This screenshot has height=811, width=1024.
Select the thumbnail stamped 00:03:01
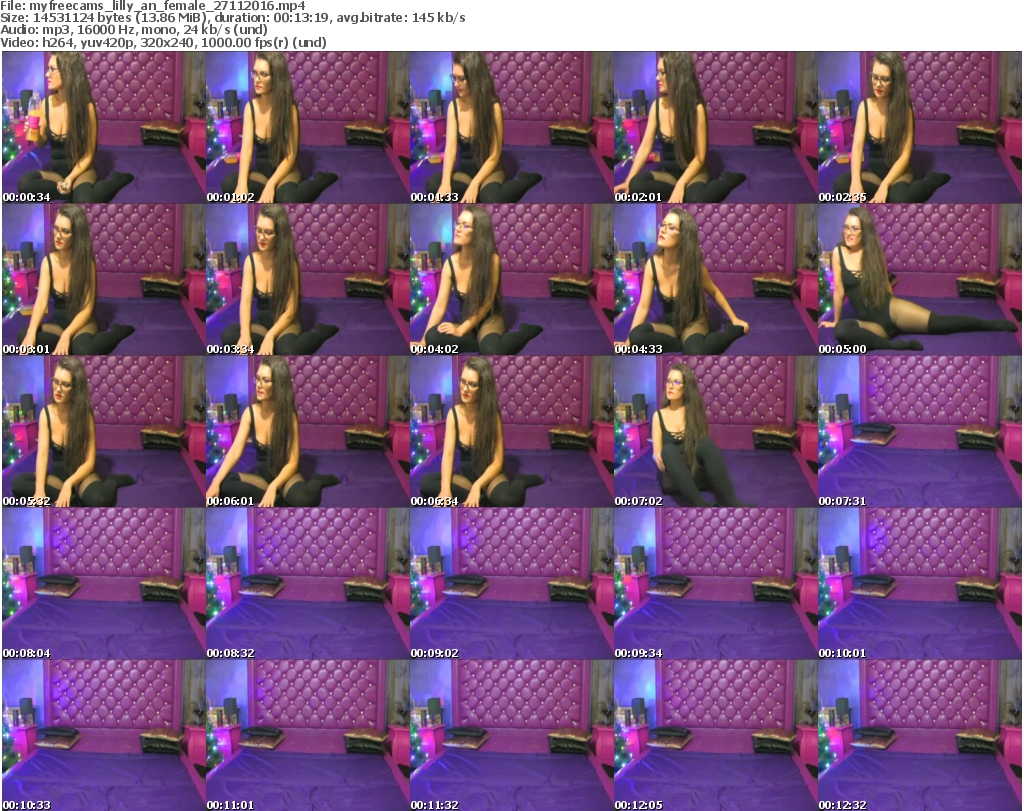point(104,279)
